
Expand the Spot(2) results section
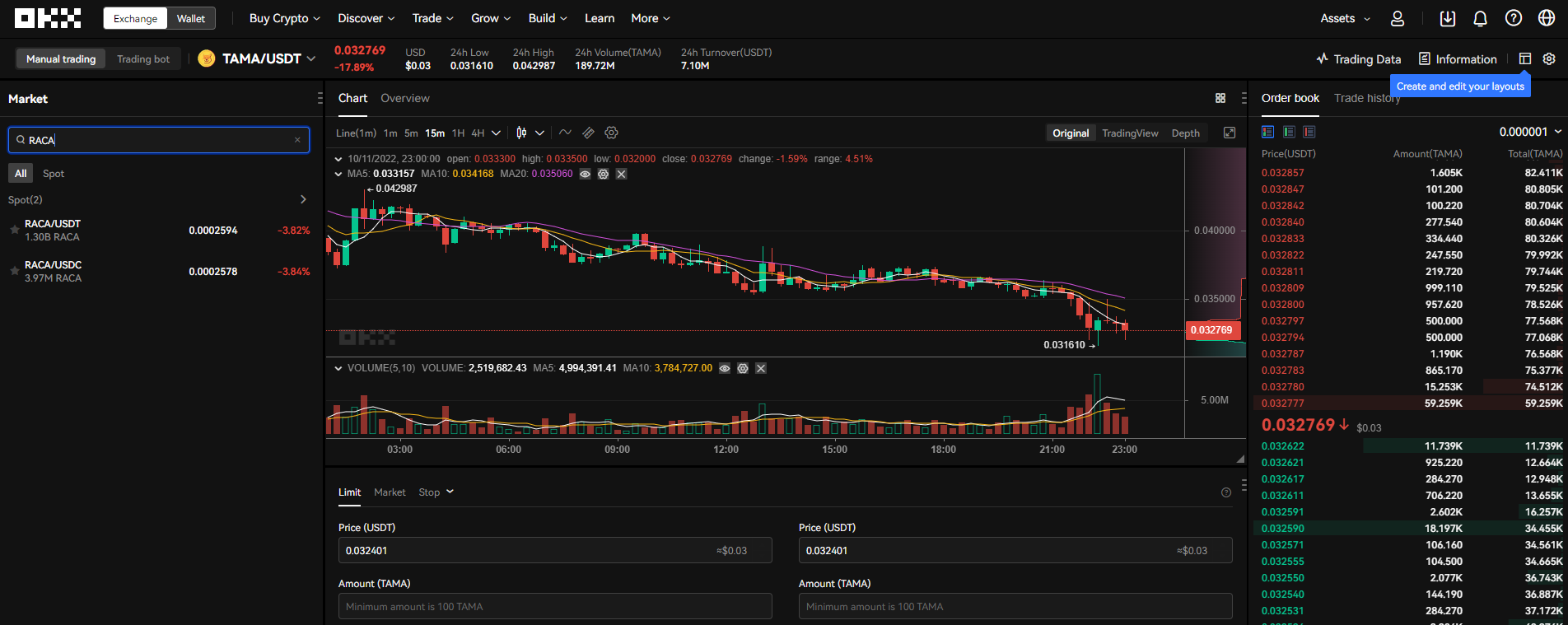[x=303, y=199]
